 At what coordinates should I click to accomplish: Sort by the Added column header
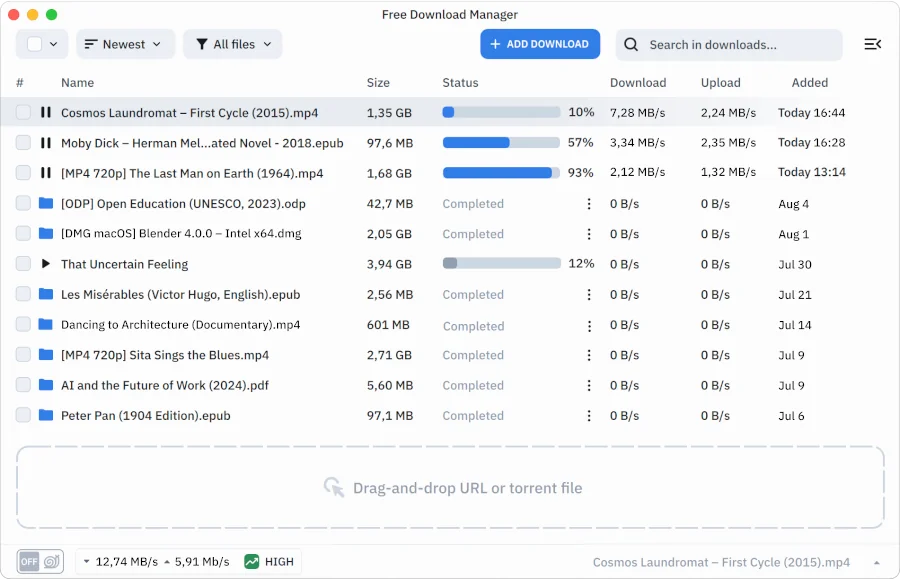coord(809,83)
